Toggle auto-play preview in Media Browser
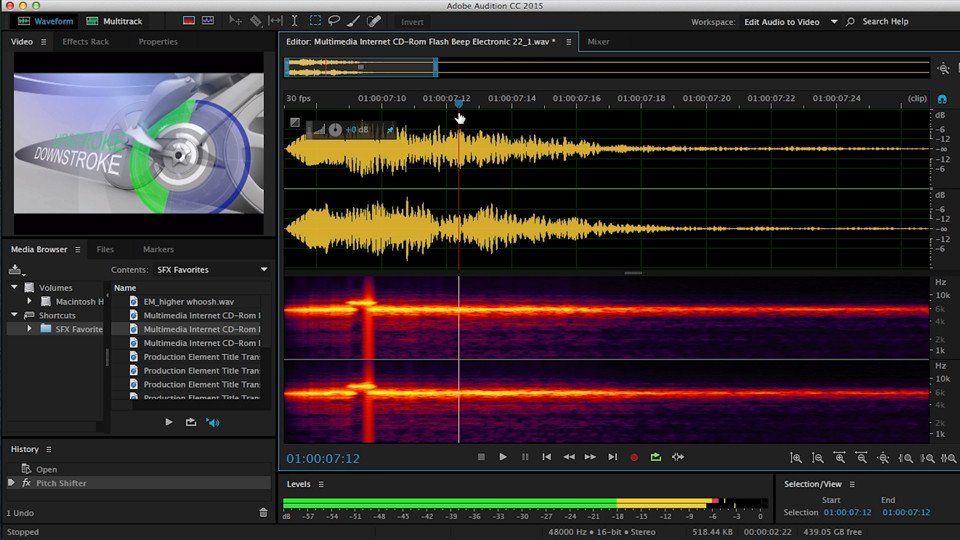This screenshot has width=960, height=540. coord(212,422)
